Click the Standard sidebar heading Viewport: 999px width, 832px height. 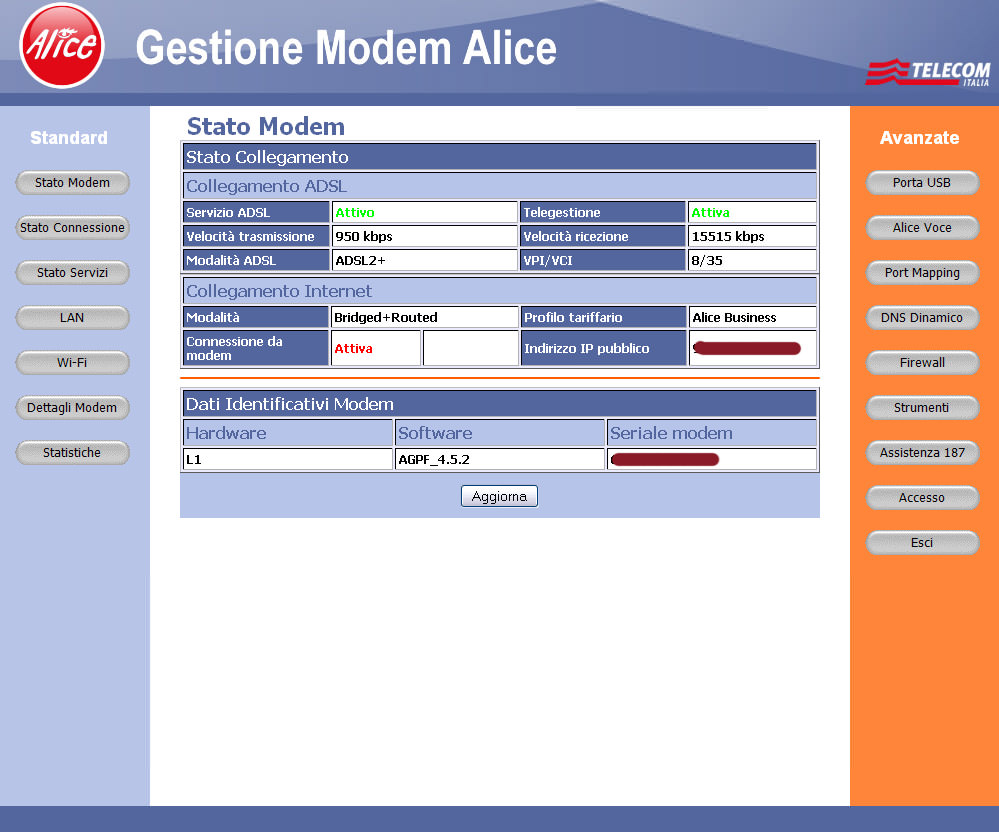click(x=69, y=138)
